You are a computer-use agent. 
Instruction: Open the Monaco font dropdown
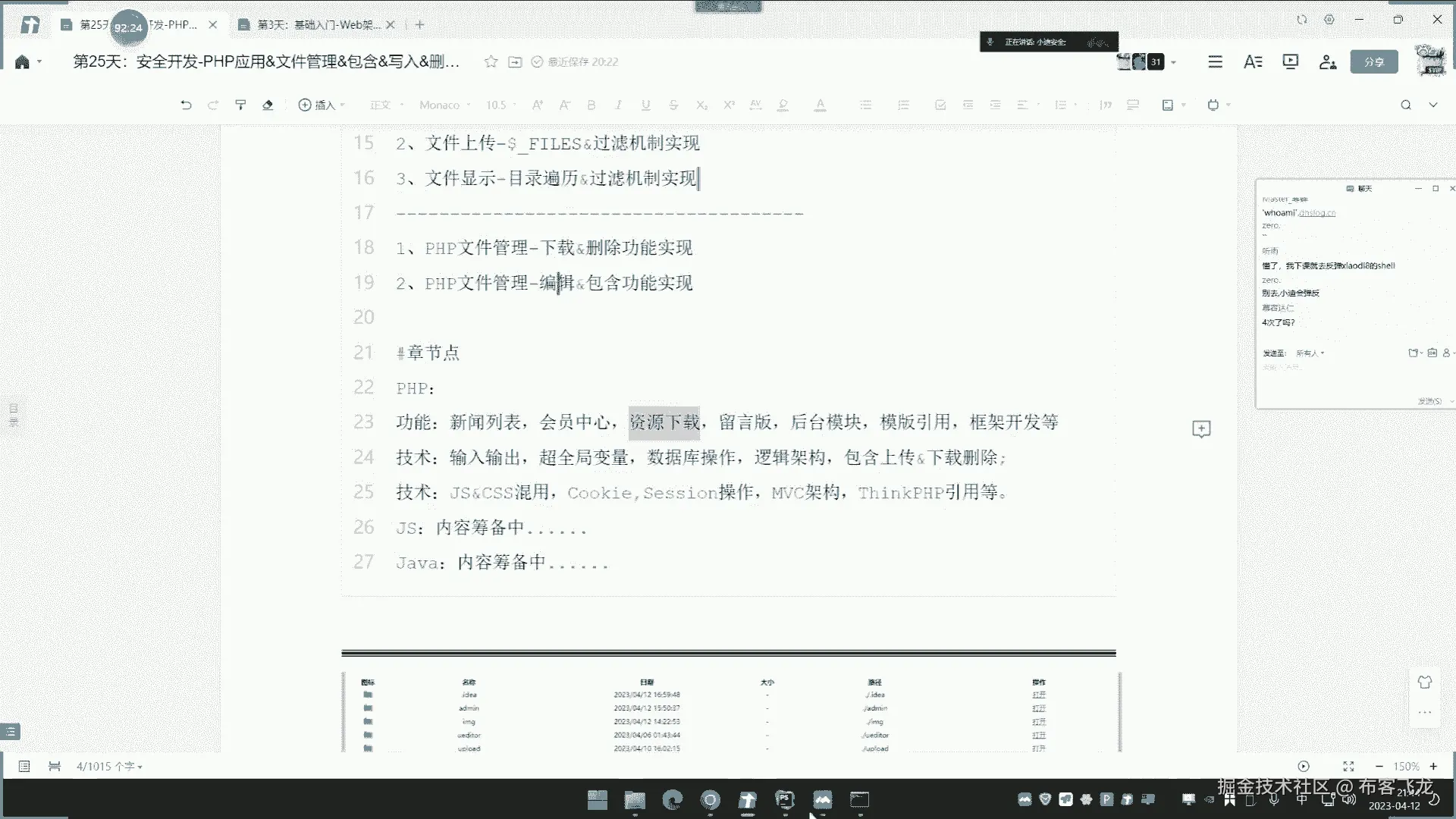pyautogui.click(x=444, y=105)
